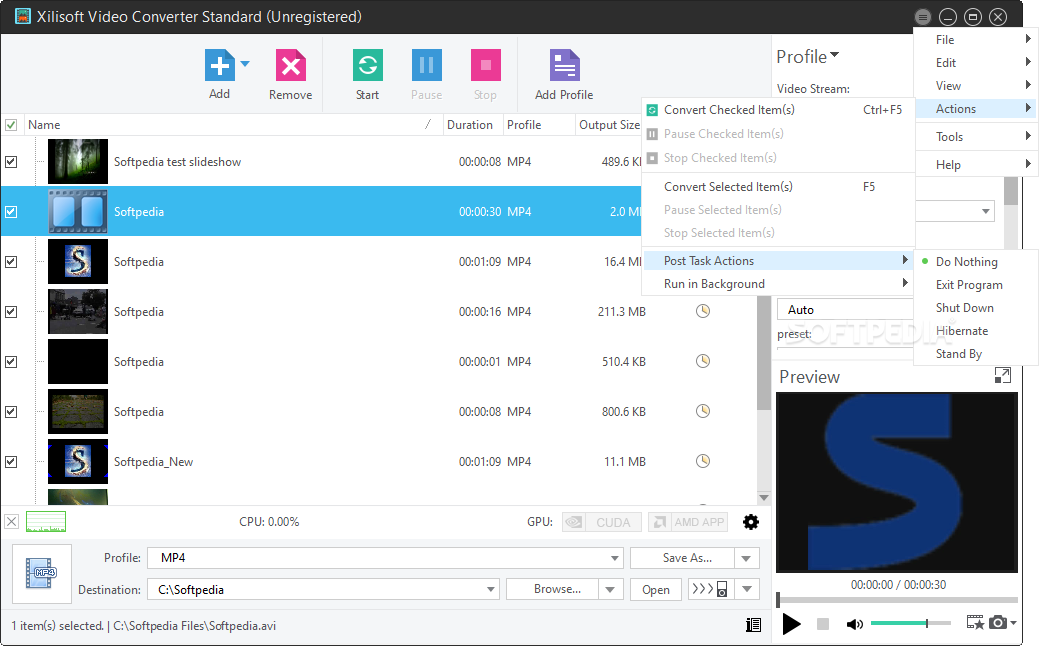The width and height of the screenshot is (1039, 646).
Task: Uncheck the Softpedia_New item
Action: click(11, 462)
